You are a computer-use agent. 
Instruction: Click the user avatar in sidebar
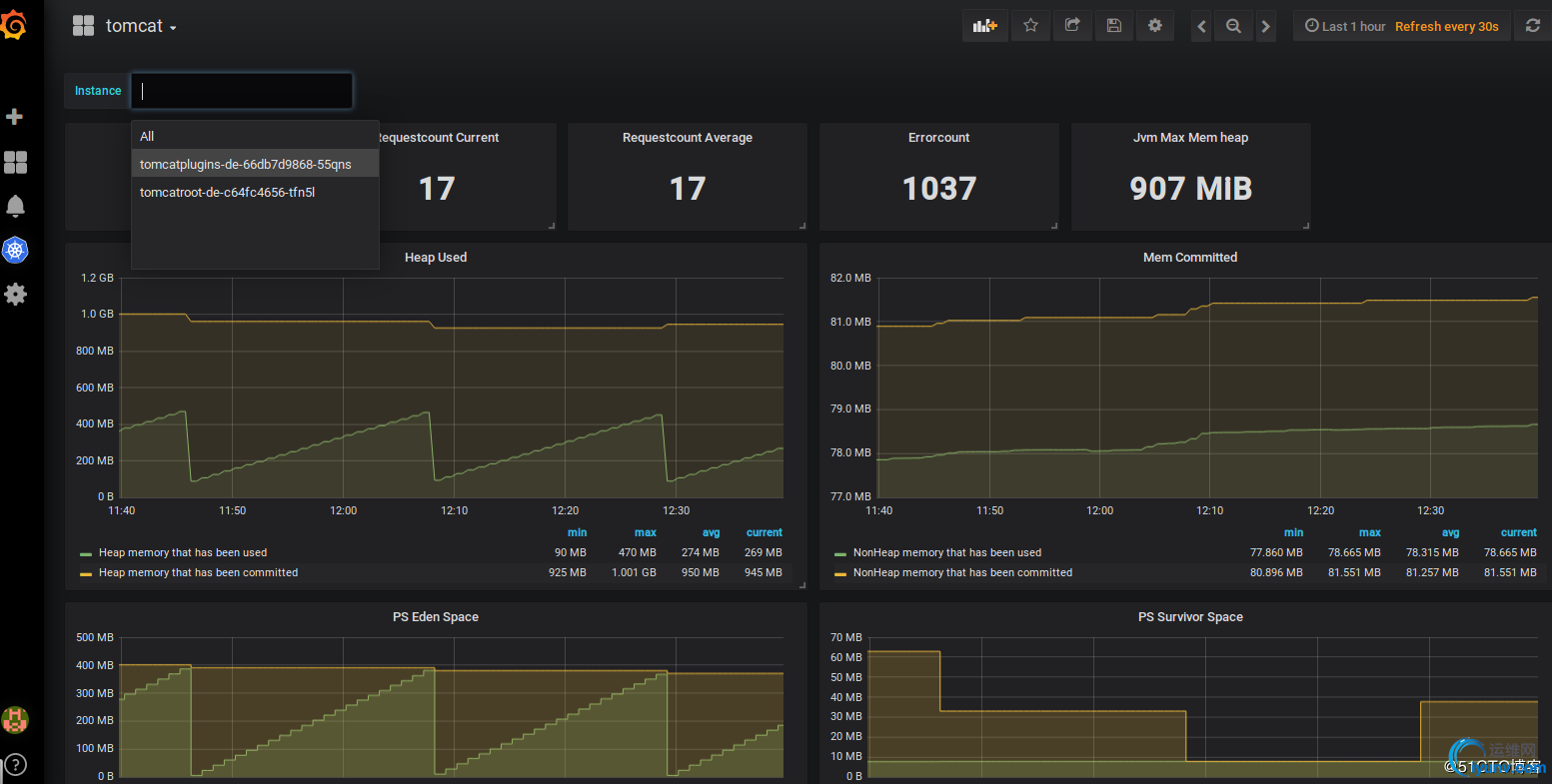(15, 719)
